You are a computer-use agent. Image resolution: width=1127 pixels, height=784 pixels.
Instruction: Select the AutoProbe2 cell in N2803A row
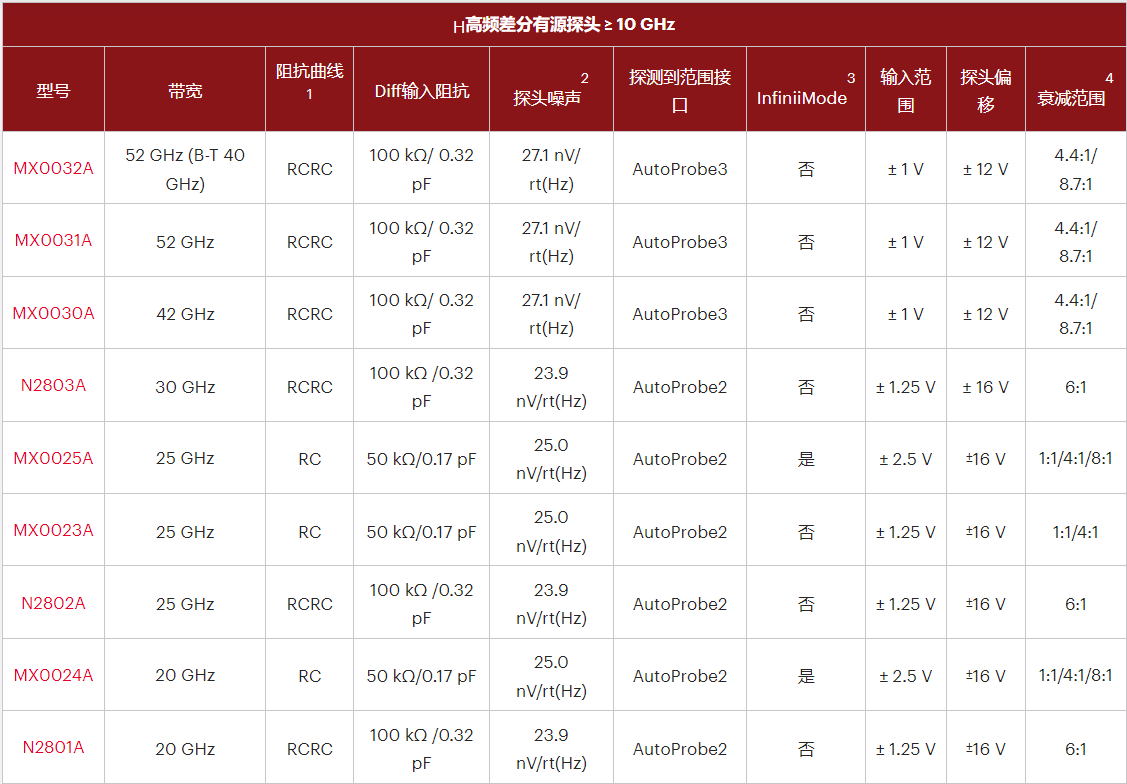680,387
